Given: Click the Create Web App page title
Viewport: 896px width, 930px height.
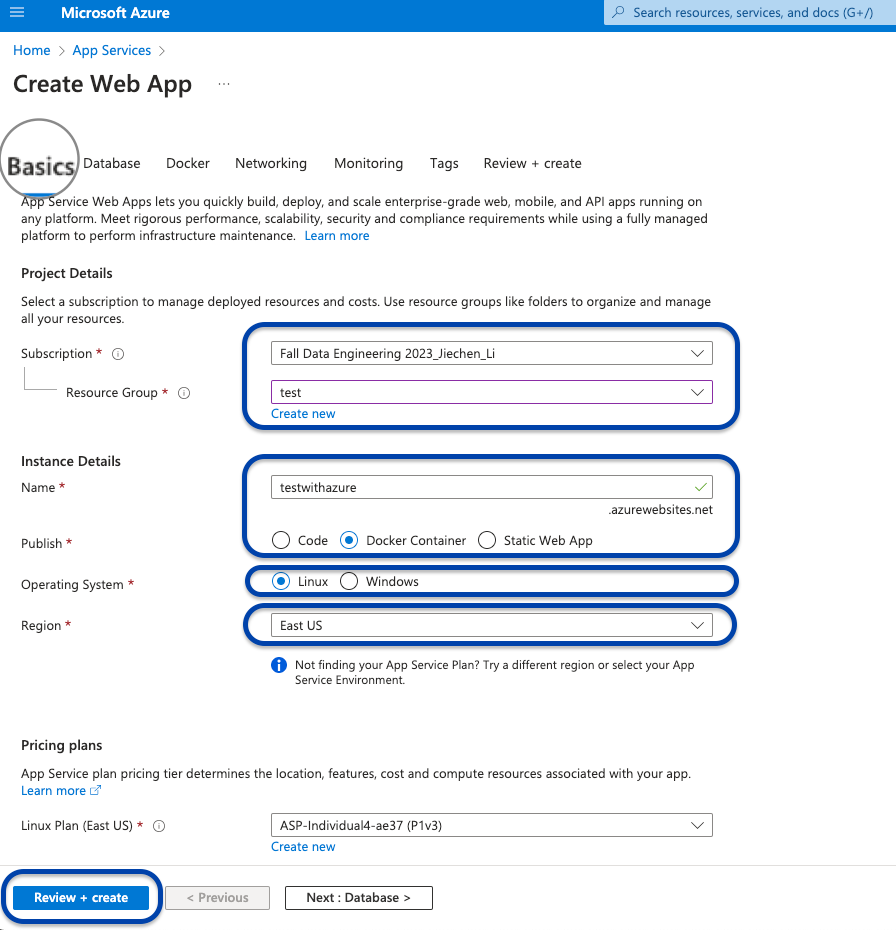Looking at the screenshot, I should (x=103, y=84).
